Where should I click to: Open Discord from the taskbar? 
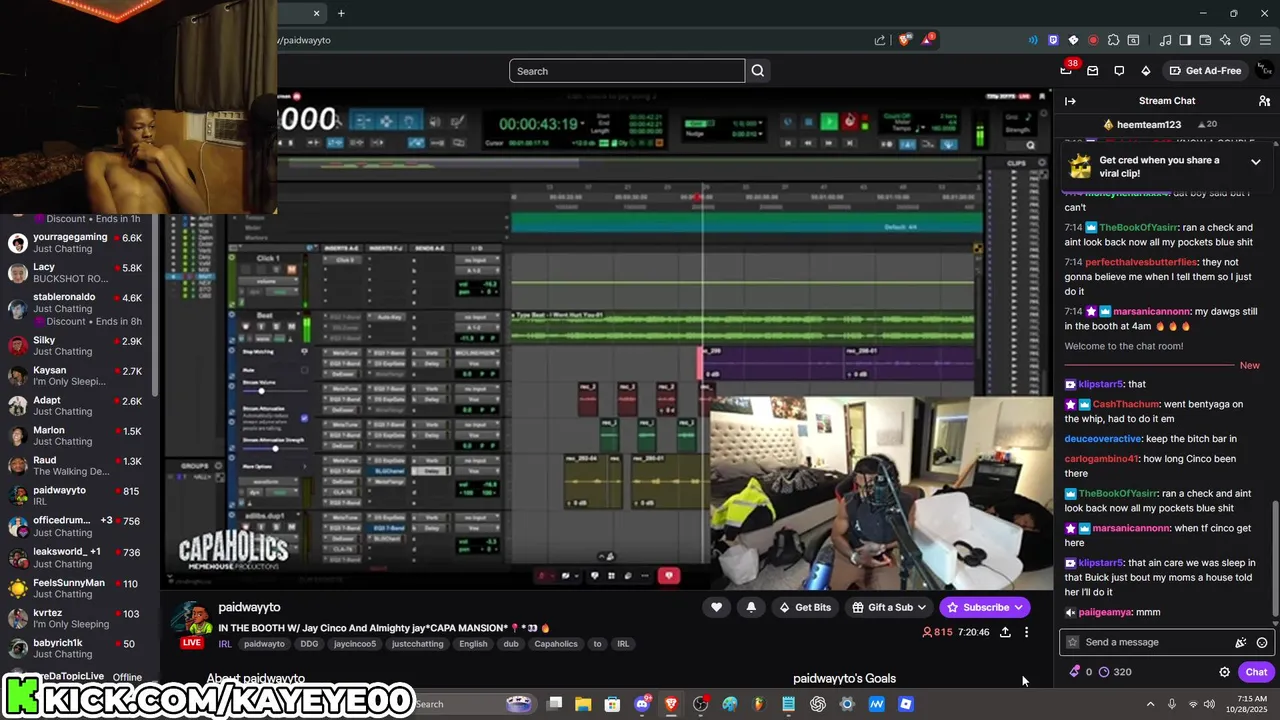[642, 704]
